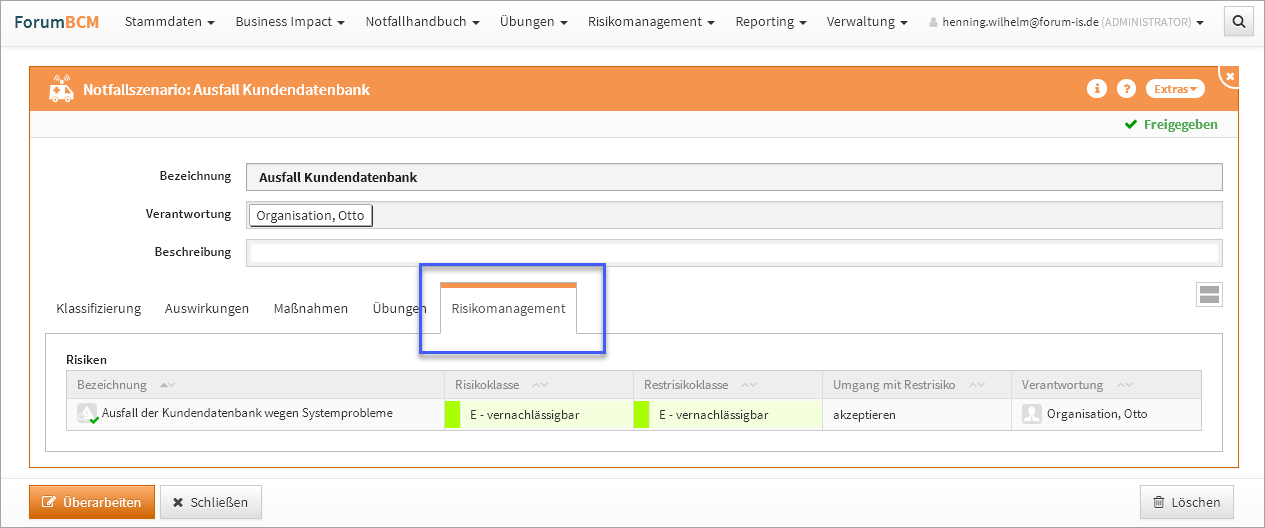1265x528 pixels.
Task: Click Organisation, Otto in Verantwortung column
Action: click(1097, 414)
